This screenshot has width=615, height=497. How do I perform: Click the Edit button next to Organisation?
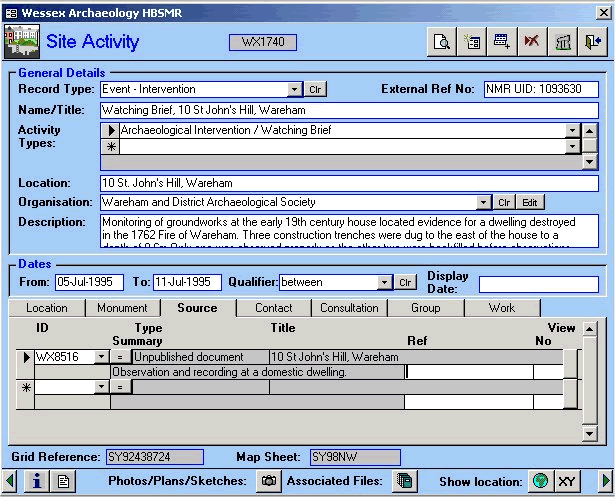[530, 202]
